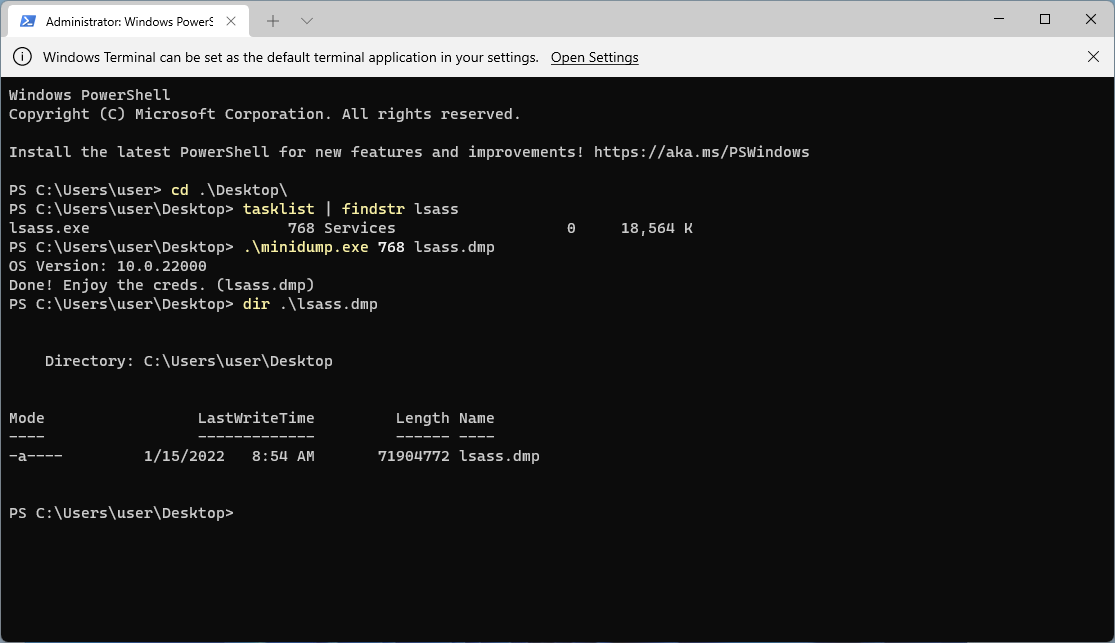Open Settings link in notification bar
Viewport: 1115px width, 643px height.
(594, 58)
